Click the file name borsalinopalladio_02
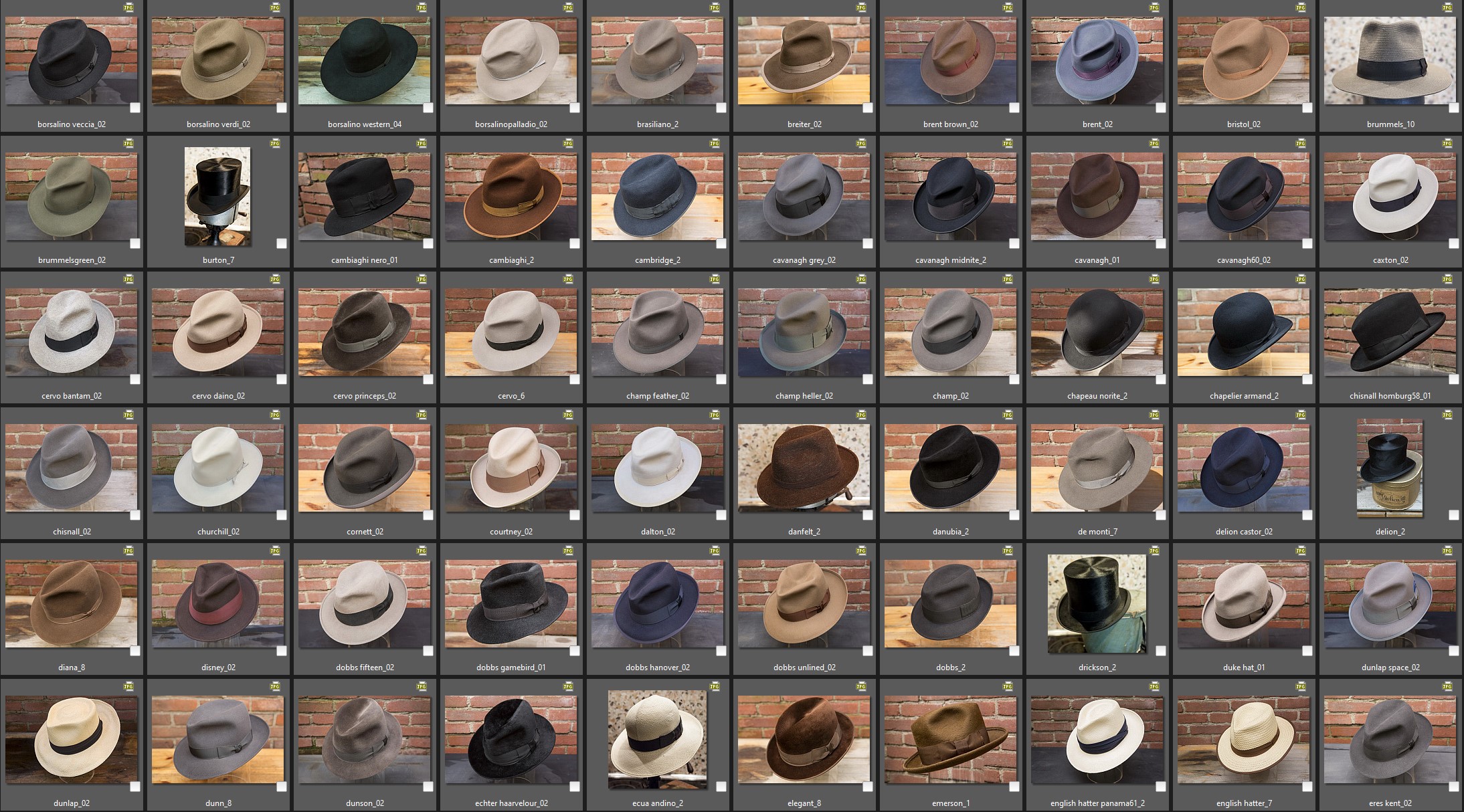Image resolution: width=1464 pixels, height=812 pixels. coord(511,124)
